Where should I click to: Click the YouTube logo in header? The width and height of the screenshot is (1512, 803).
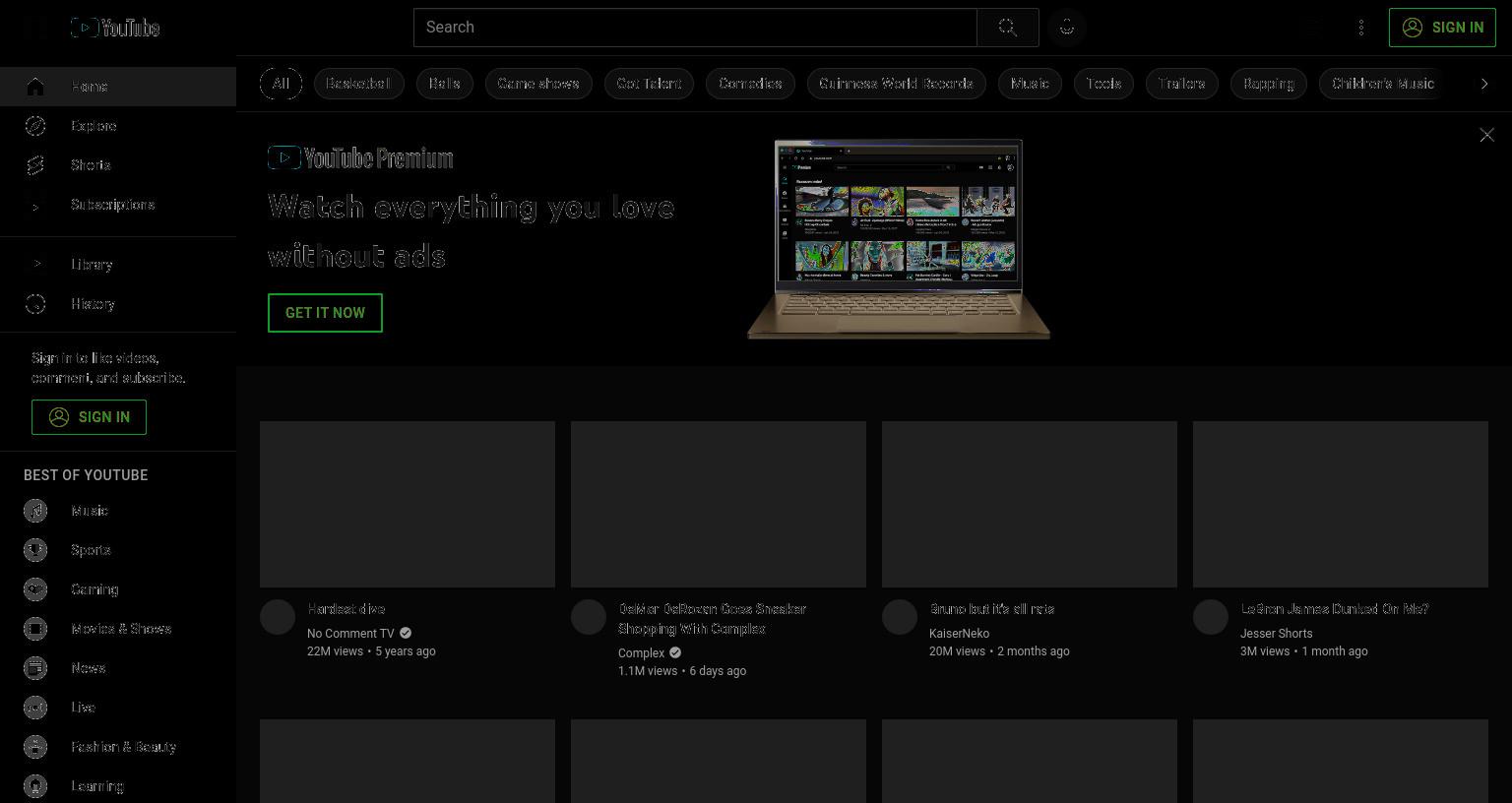115,28
